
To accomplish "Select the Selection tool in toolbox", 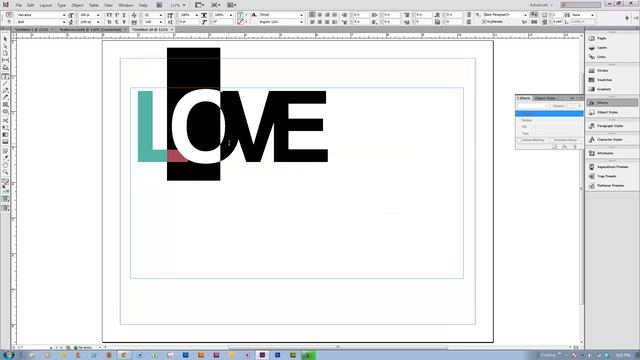I will pyautogui.click(x=5, y=39).
